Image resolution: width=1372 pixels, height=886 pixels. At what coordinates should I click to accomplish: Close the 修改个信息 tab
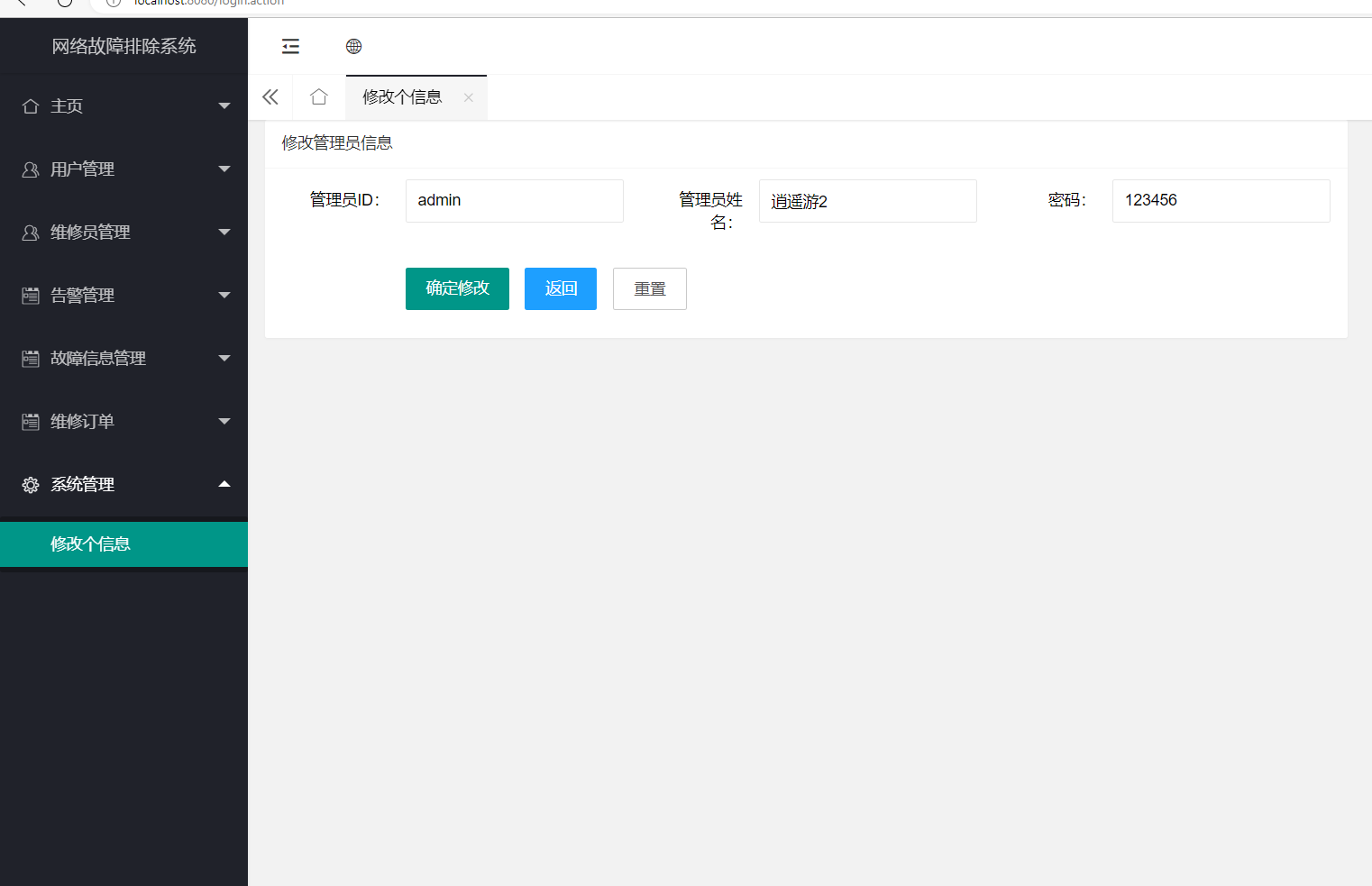point(468,97)
